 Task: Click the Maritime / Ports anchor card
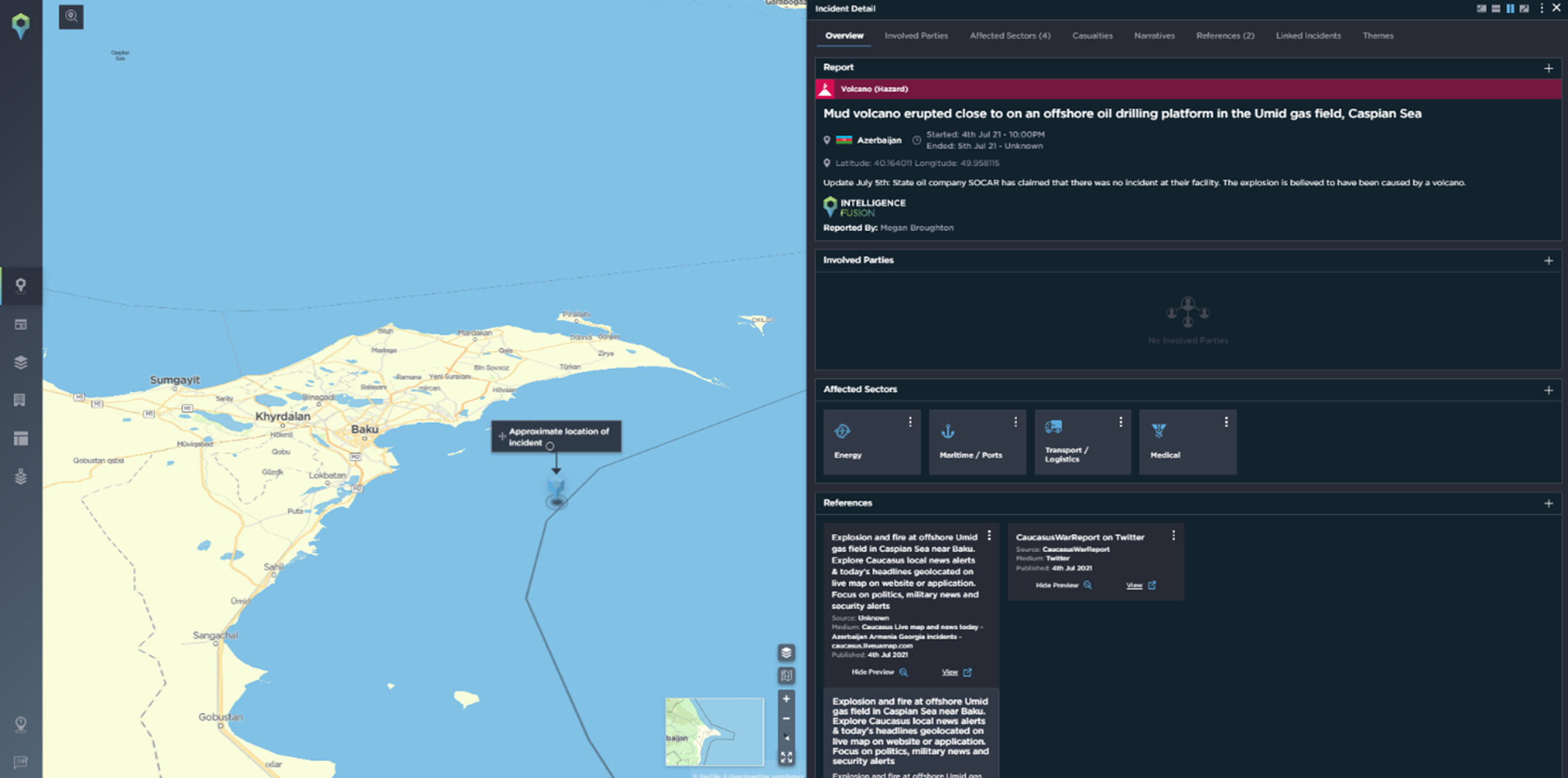tap(977, 442)
